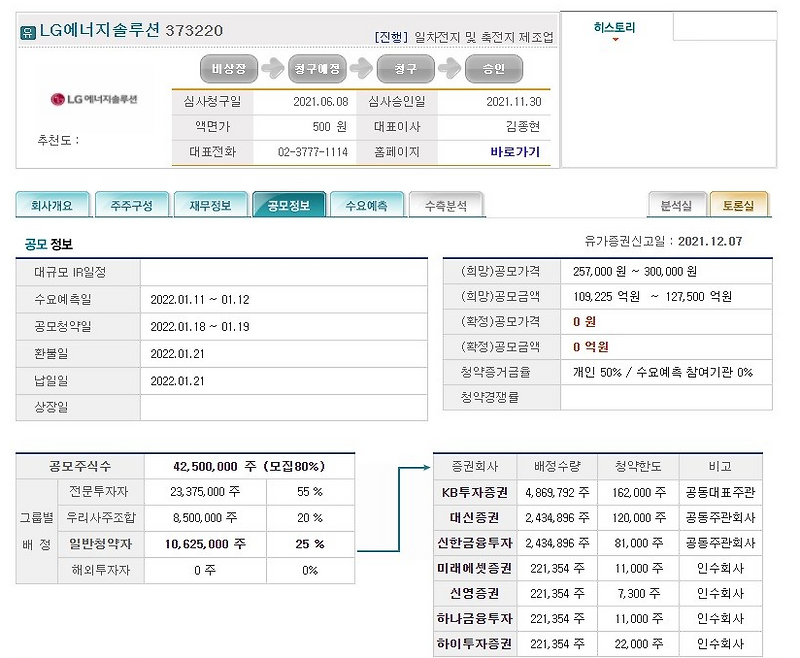This screenshot has height=658, width=800.
Task: Click the 하나금융투자 row name
Action: point(474,619)
